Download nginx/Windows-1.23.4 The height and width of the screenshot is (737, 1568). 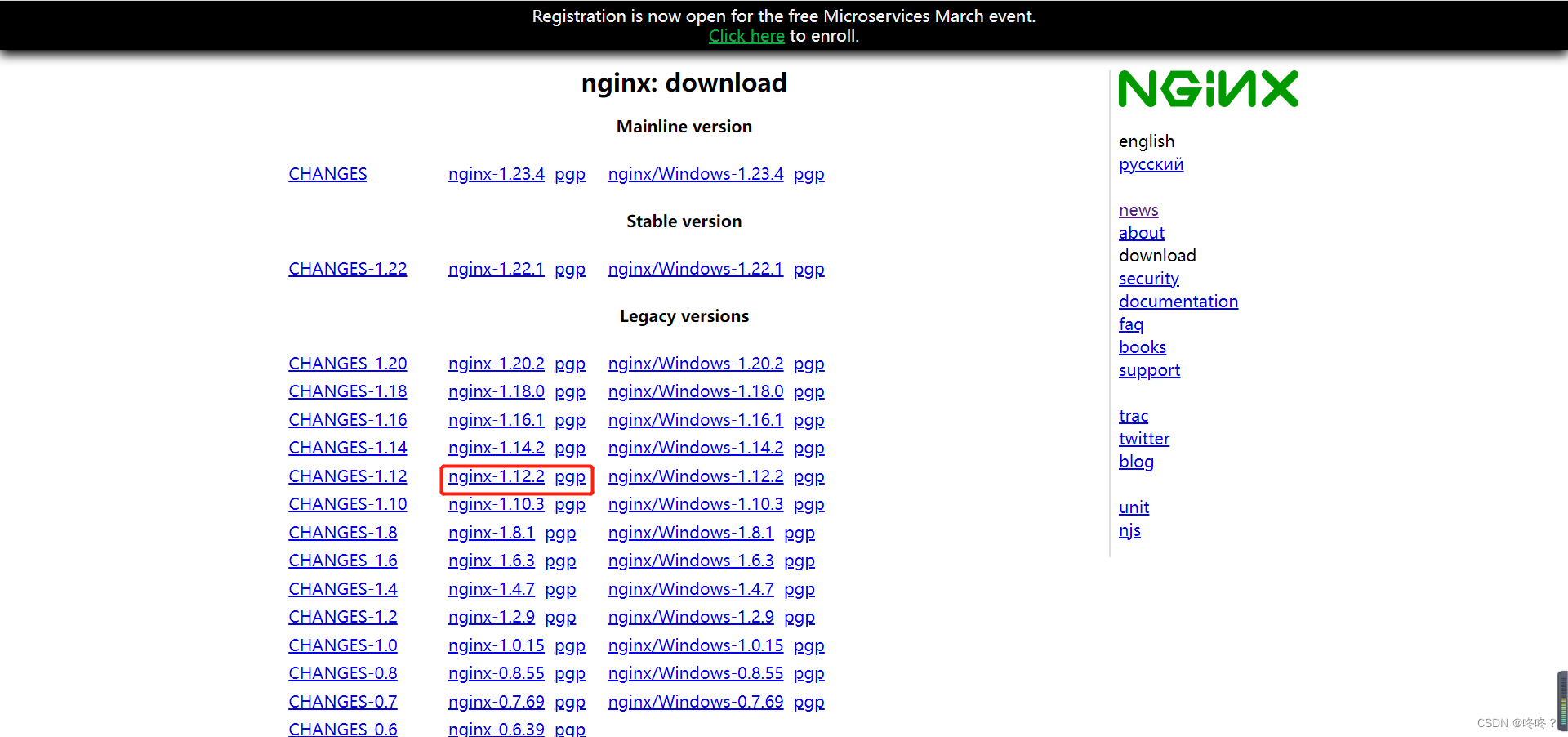[695, 174]
